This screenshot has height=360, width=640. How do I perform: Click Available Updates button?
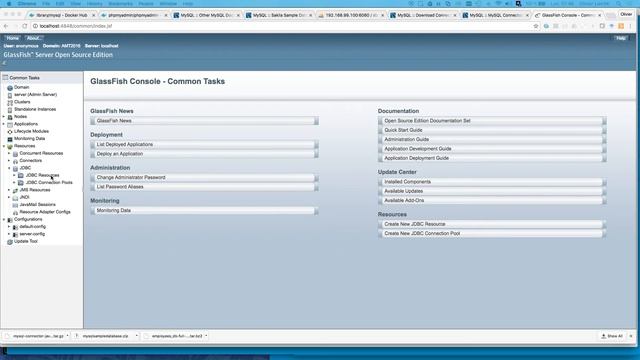click(x=492, y=191)
